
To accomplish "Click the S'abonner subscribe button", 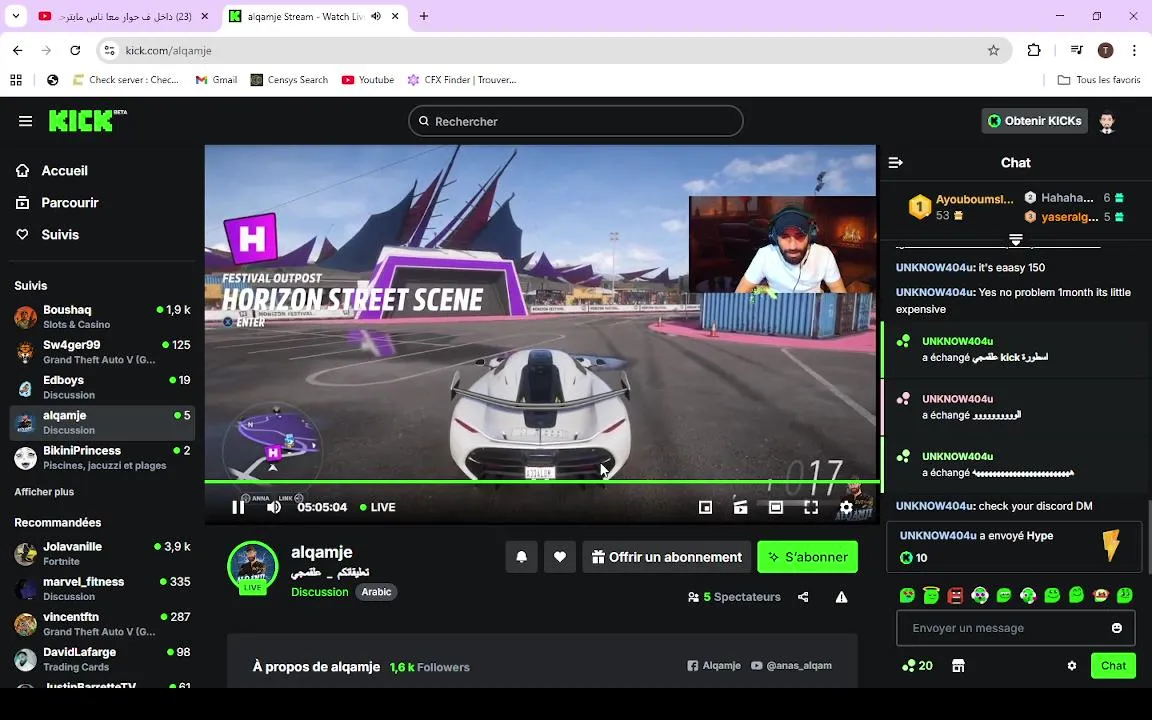I will (x=807, y=557).
